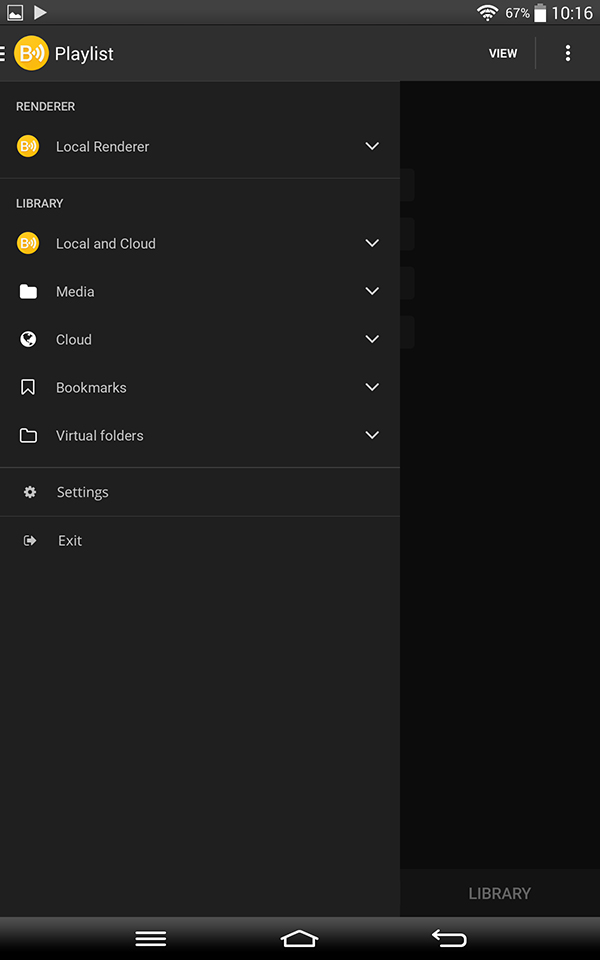Expand the Bookmarks chevron
The height and width of the screenshot is (960, 600).
click(x=372, y=387)
